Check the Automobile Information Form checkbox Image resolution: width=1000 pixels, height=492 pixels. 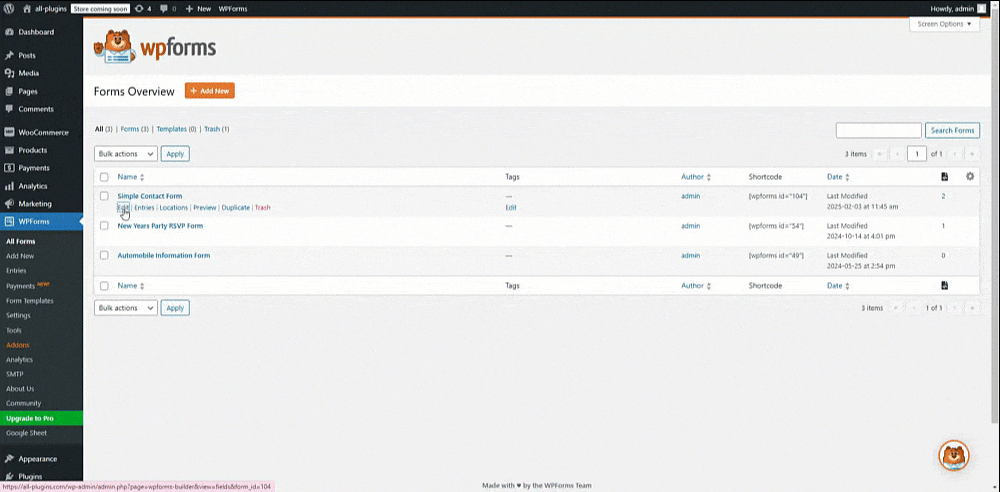pyautogui.click(x=104, y=255)
